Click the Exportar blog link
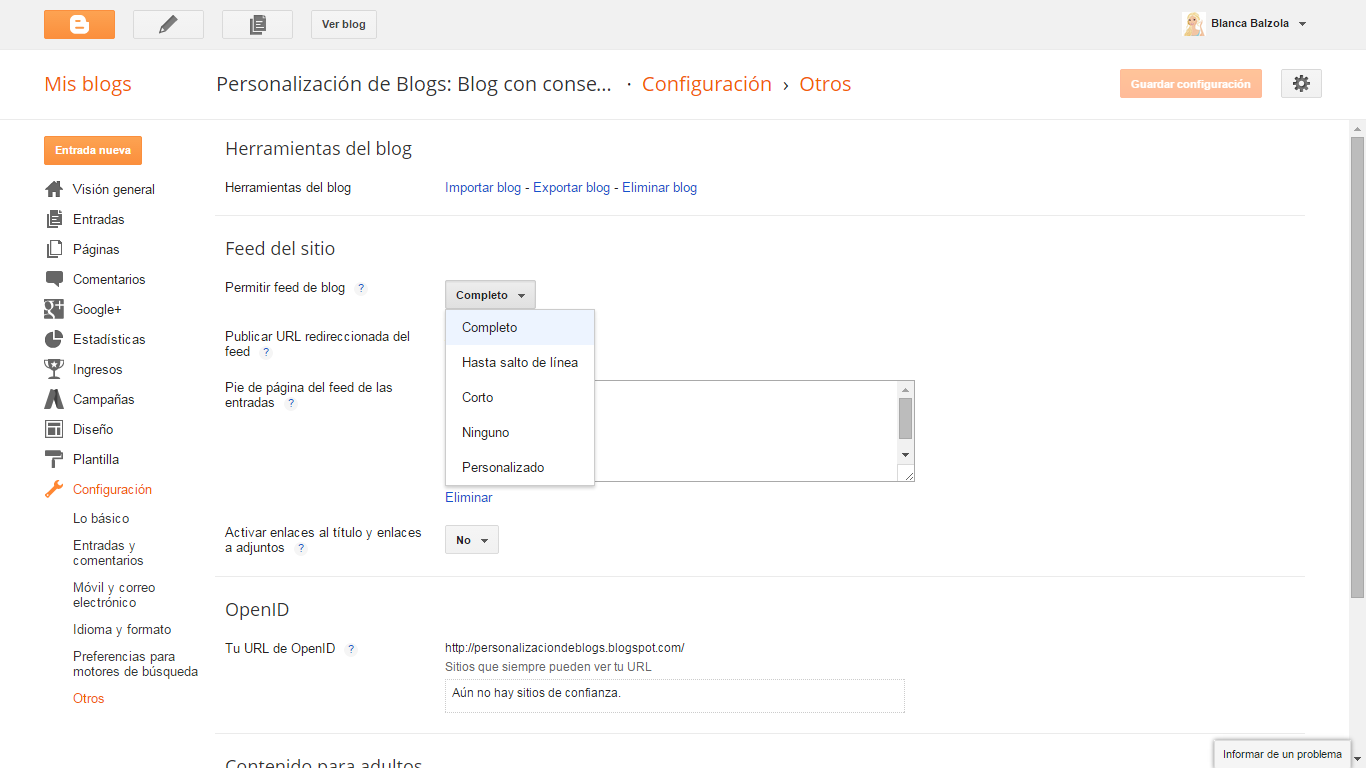 (x=571, y=187)
